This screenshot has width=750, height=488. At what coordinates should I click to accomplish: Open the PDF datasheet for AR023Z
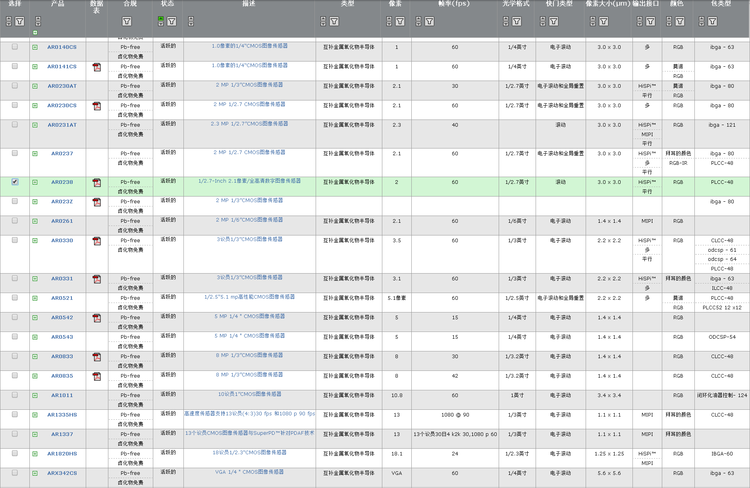point(97,202)
